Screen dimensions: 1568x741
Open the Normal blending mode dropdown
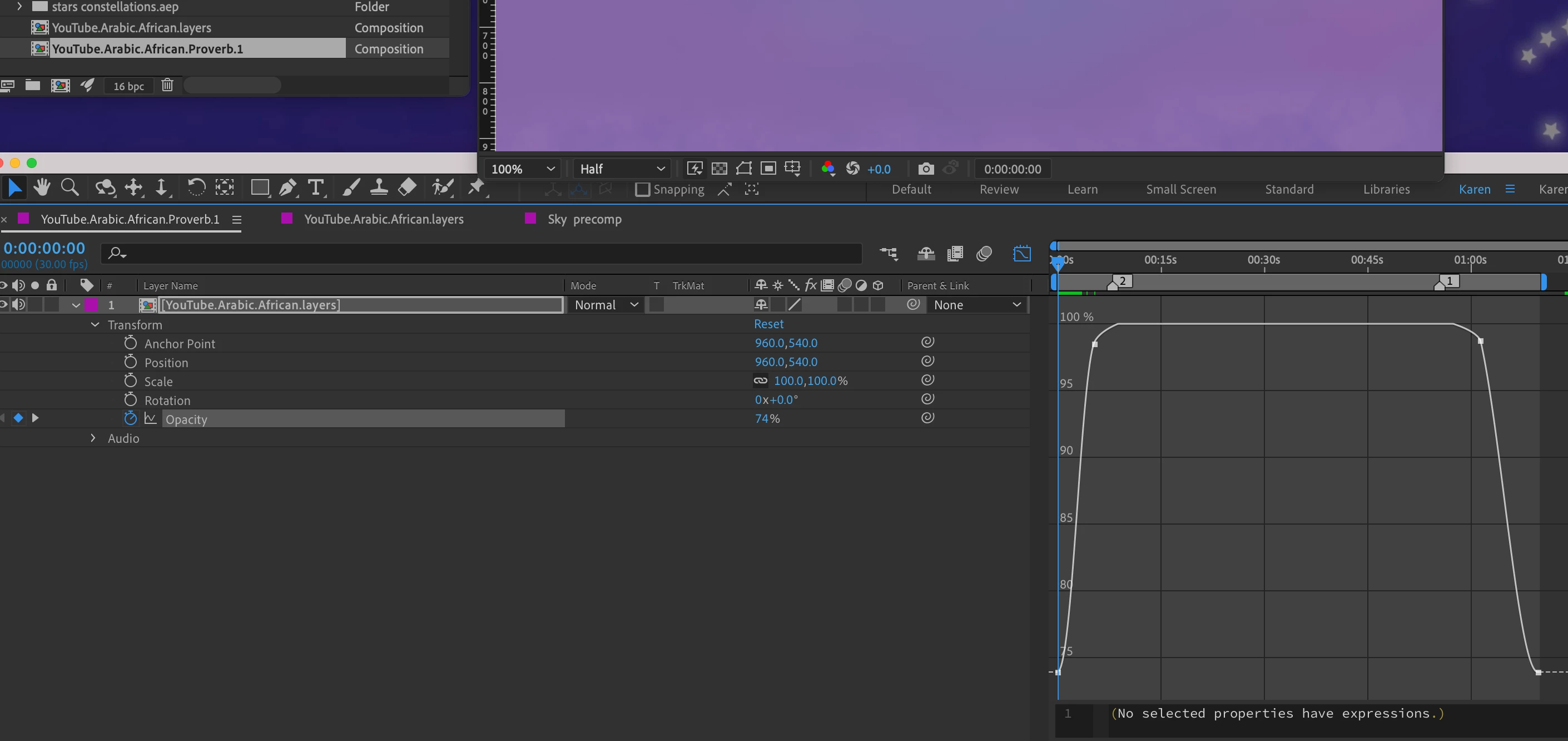point(606,304)
